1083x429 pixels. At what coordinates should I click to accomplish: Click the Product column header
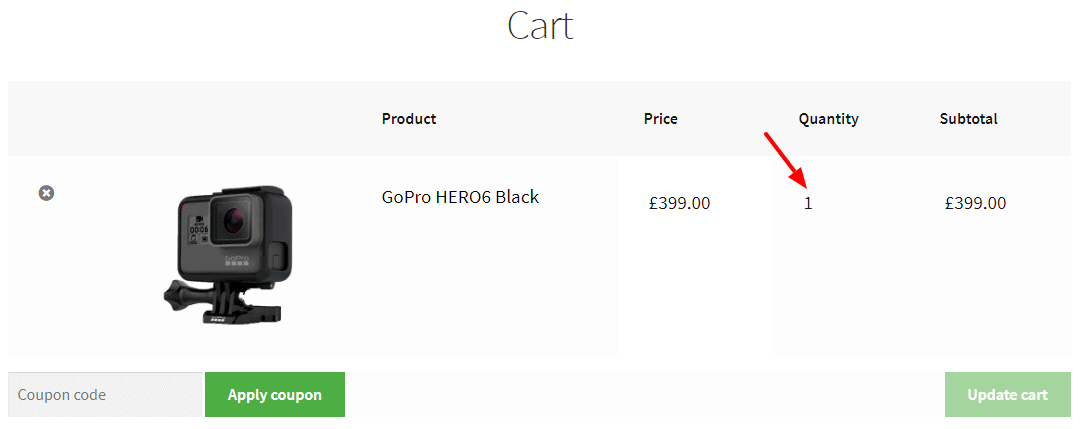(x=409, y=119)
